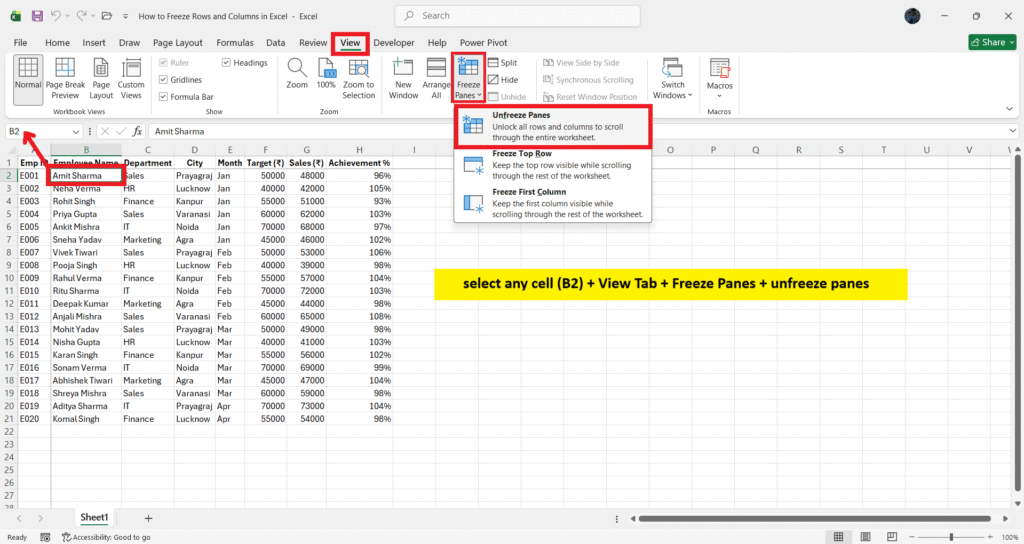Image resolution: width=1024 pixels, height=544 pixels.
Task: Click the Open folder icon in quick access
Action: pyautogui.click(x=106, y=16)
